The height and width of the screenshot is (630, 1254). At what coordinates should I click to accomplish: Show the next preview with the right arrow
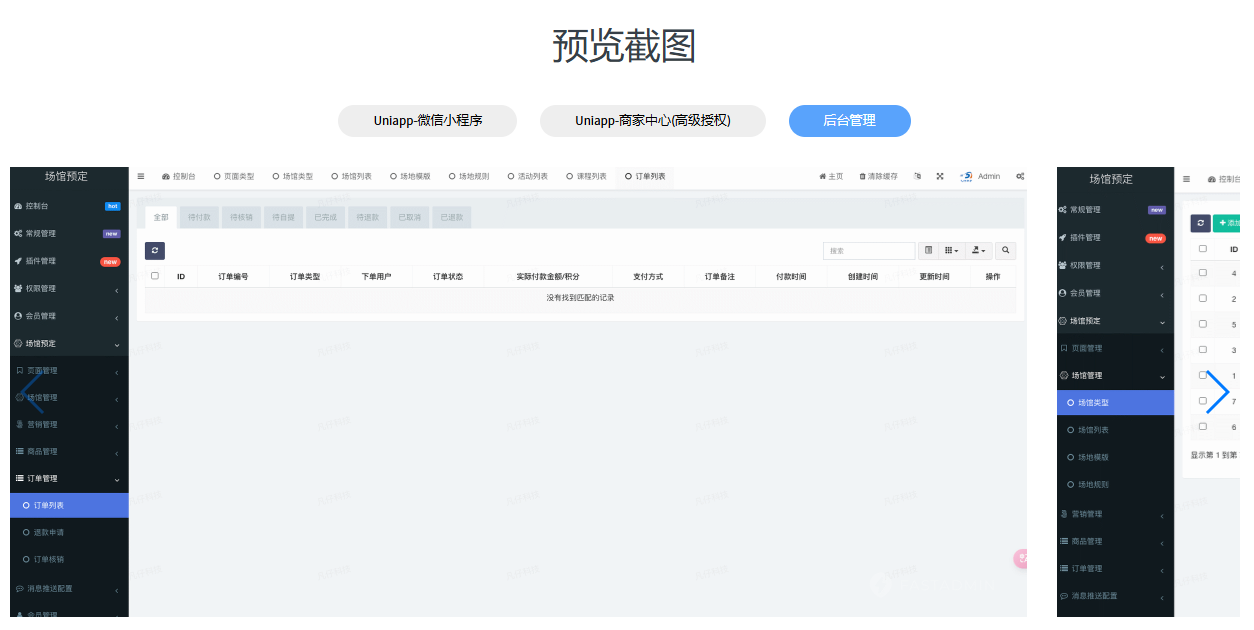[1216, 392]
